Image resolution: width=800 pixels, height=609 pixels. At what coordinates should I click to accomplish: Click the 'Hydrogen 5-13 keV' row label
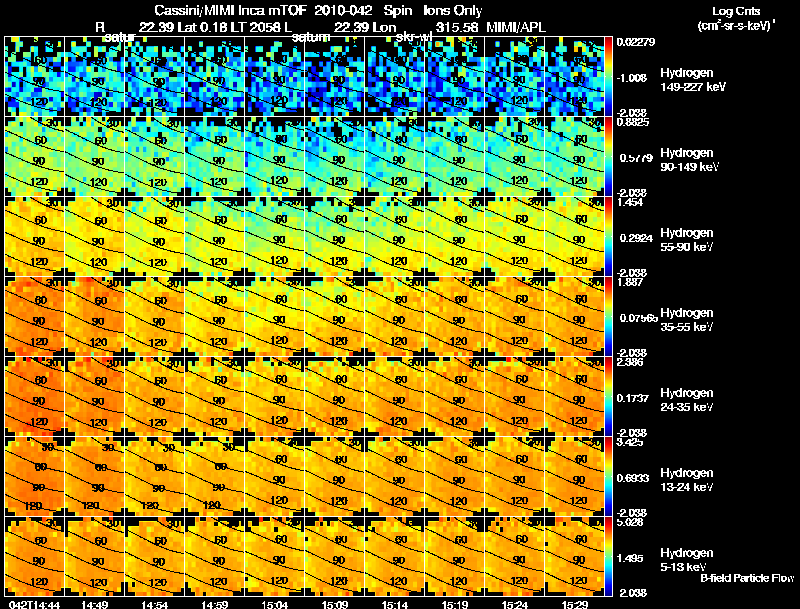click(x=687, y=560)
